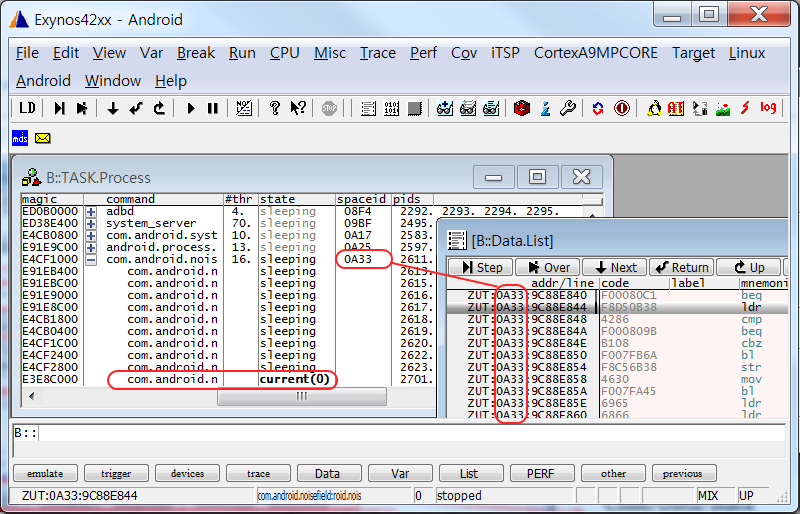Click the wrench settings toolbar icon
This screenshot has width=800, height=514.
coord(567,108)
